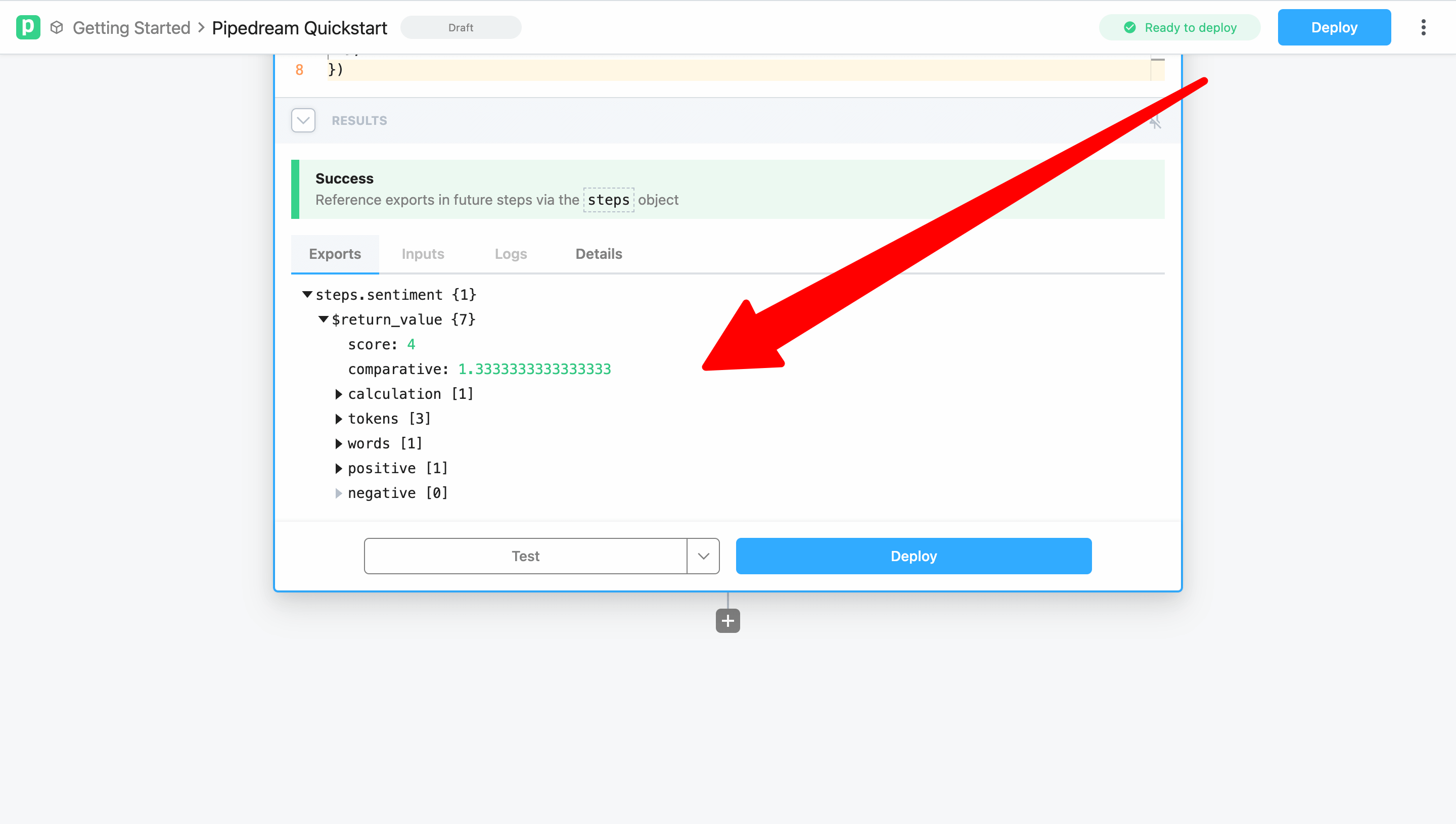Click the green Ready to deploy checkmark
Screen dimensions: 1456x824
click(1129, 27)
